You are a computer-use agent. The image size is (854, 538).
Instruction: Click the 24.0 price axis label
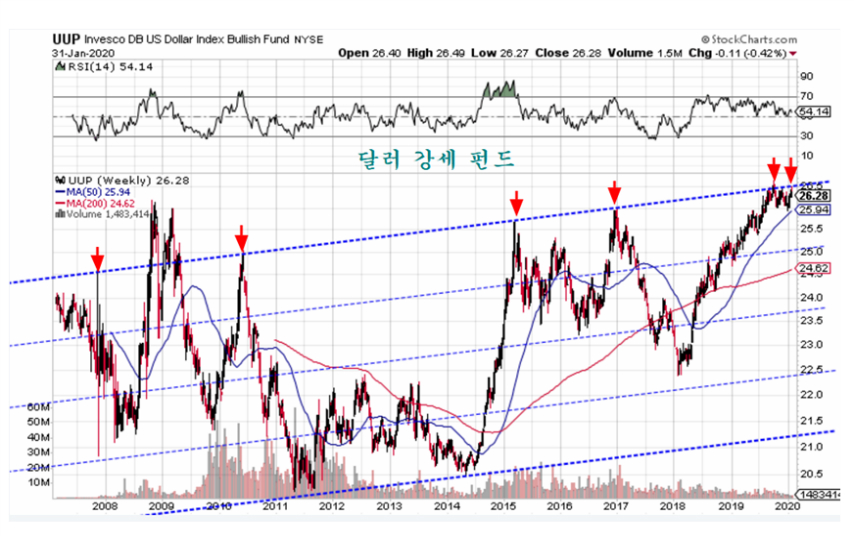tap(812, 298)
